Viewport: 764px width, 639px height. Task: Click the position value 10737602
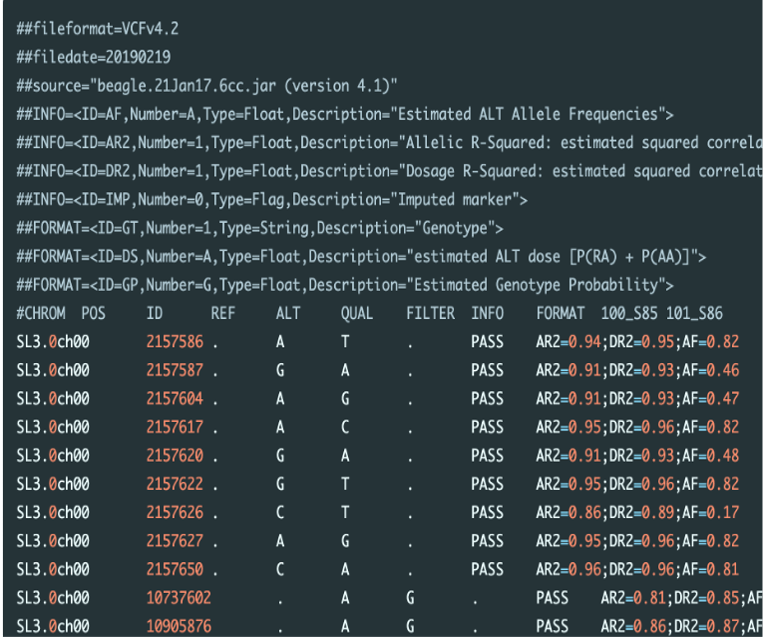point(178,599)
